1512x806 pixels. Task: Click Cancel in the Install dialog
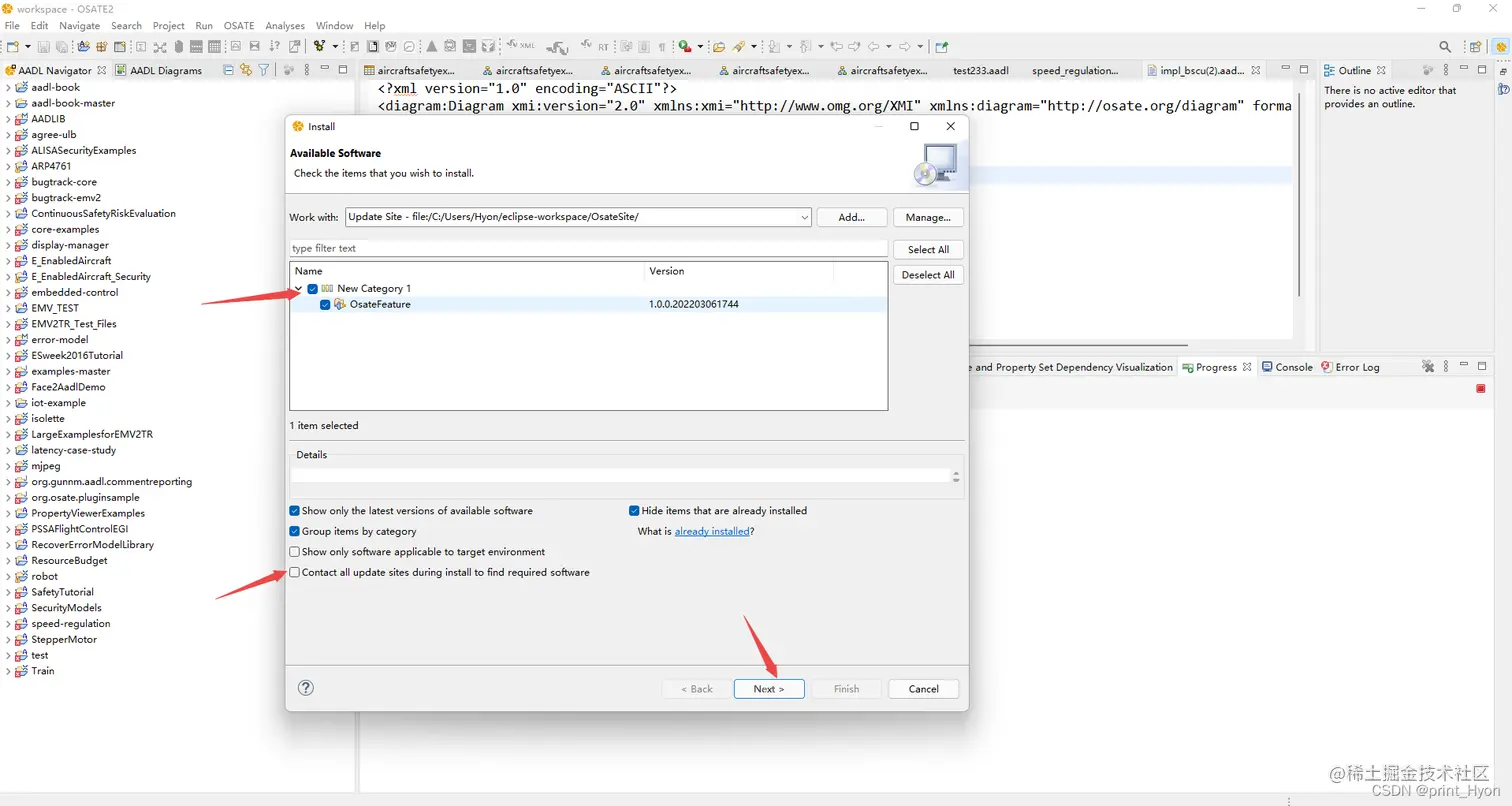tap(923, 689)
